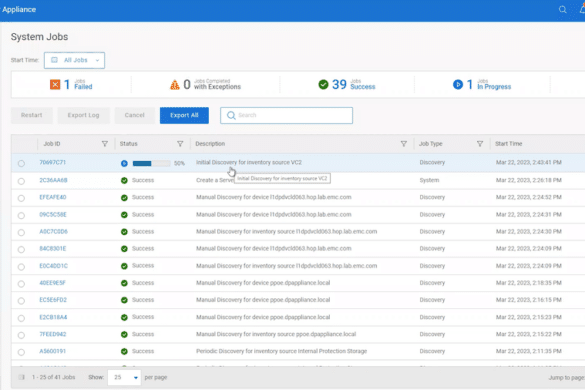
Task: Click the red Failed jobs icon
Action: tap(55, 85)
